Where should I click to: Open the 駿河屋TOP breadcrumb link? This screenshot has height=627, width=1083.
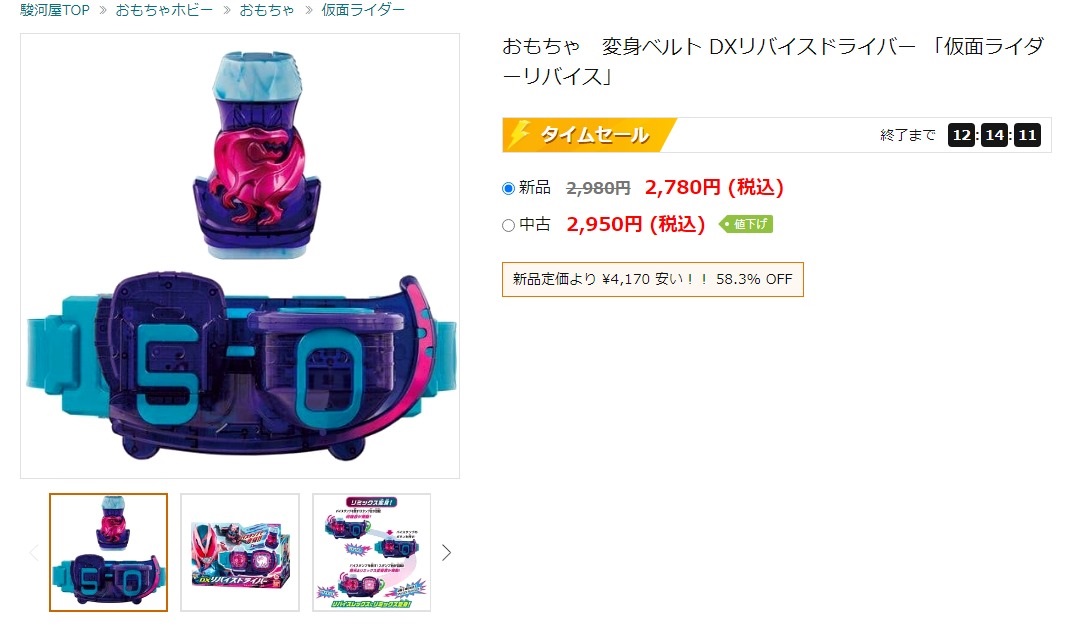pos(55,10)
